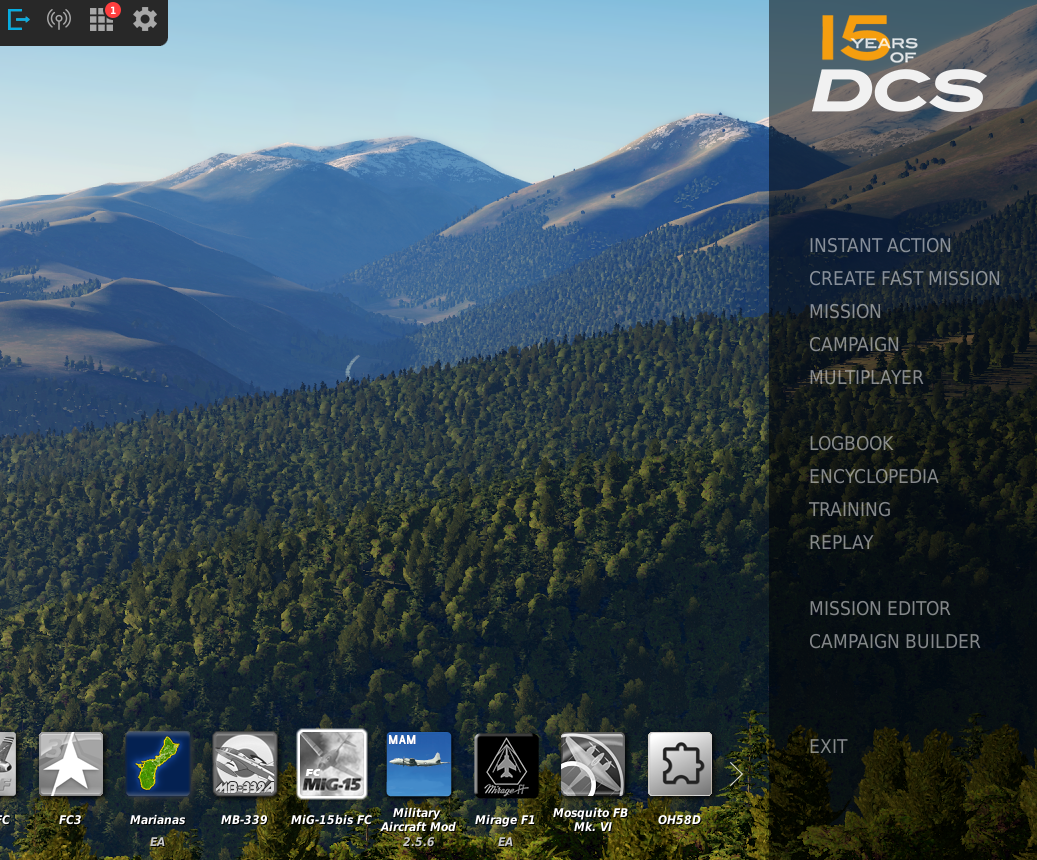The width and height of the screenshot is (1037, 860).
Task: Select the Mosquito FB Mk. VI icon
Action: coord(593,764)
